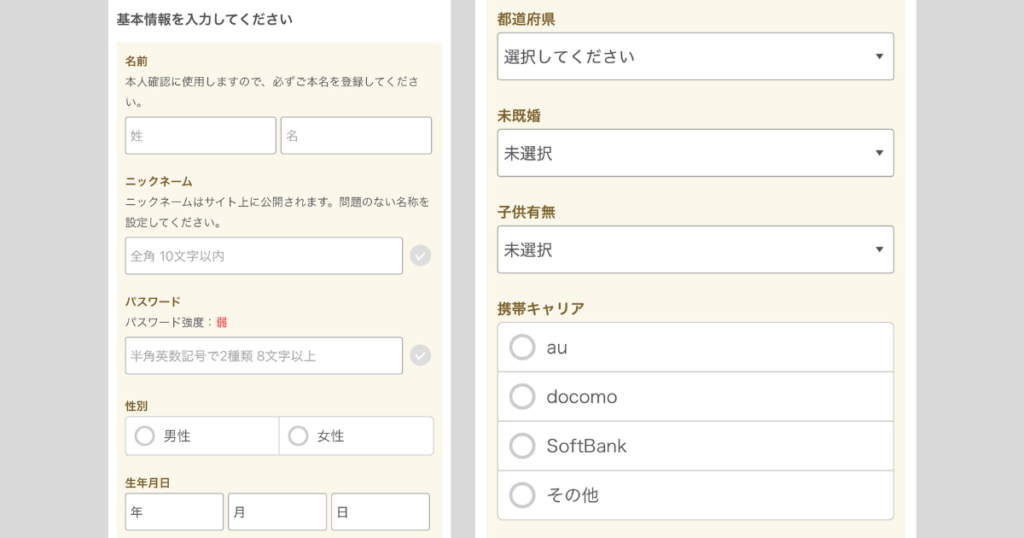Click the birth month 月 field
Viewport: 1024px width, 538px height.
point(278,512)
